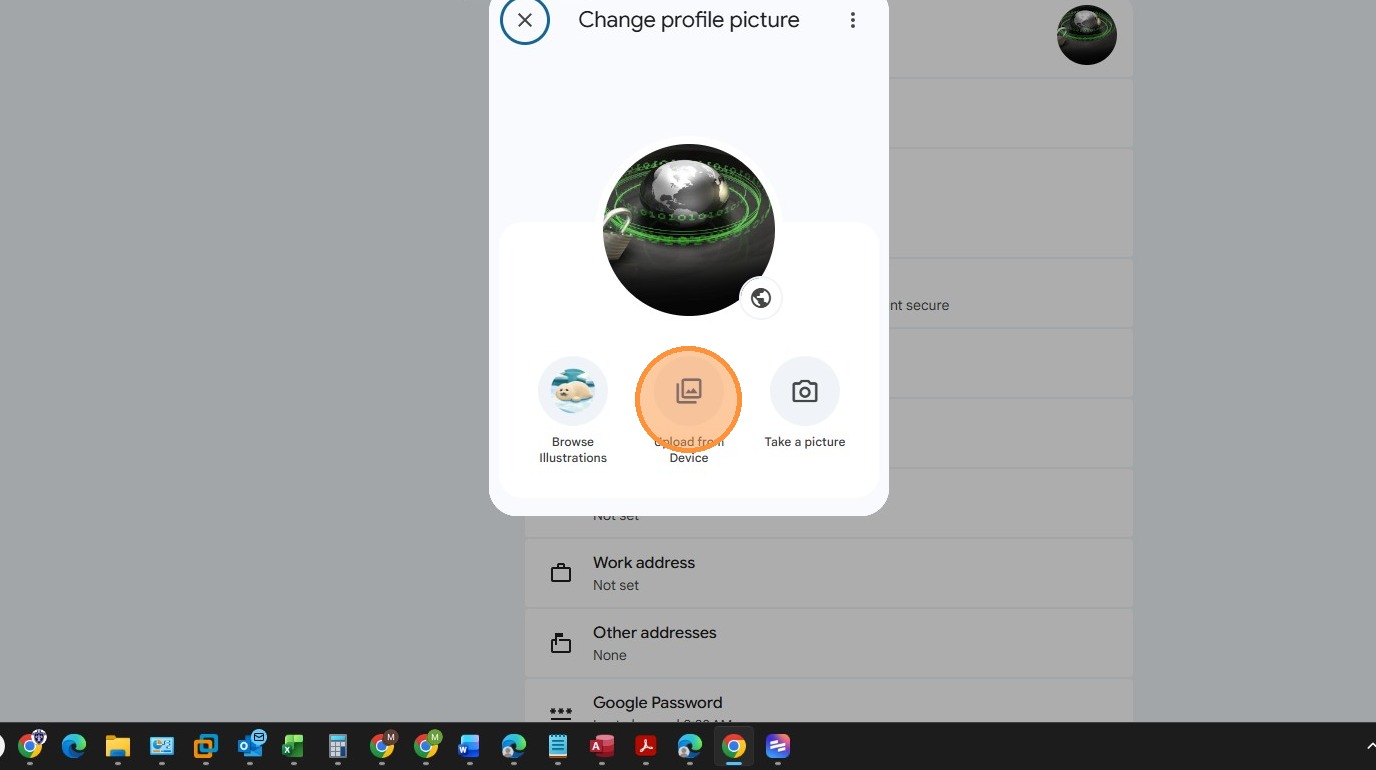Viewport: 1376px width, 770px height.
Task: Click the globe visibility badge on the picture
Action: coord(761,298)
